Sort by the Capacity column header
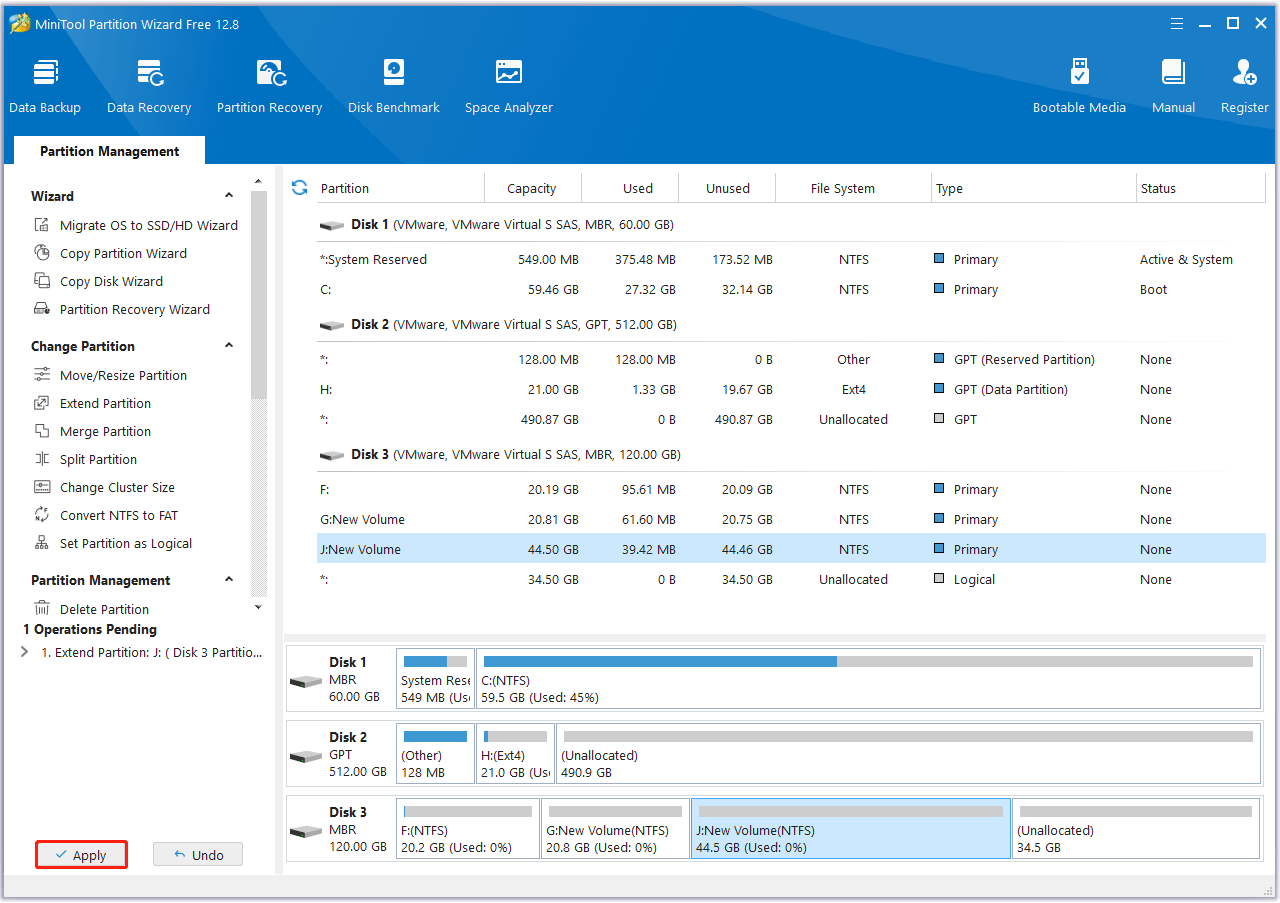Image resolution: width=1280 pixels, height=903 pixels. pos(532,188)
